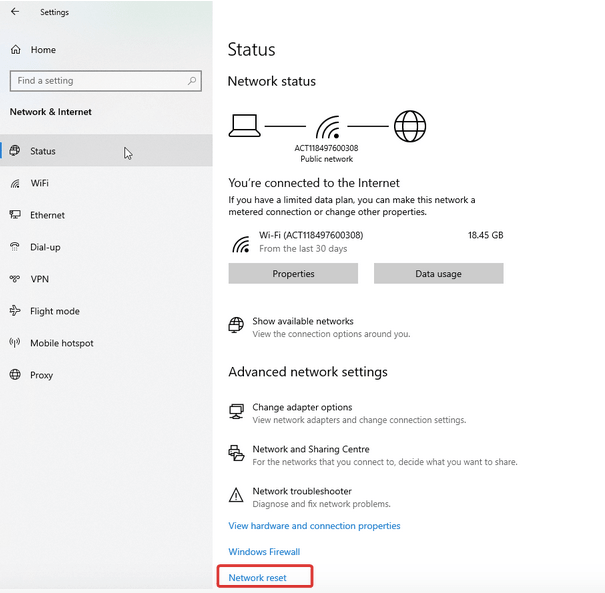Go to Dial-up settings
This screenshot has width=605, height=593.
(x=106, y=247)
